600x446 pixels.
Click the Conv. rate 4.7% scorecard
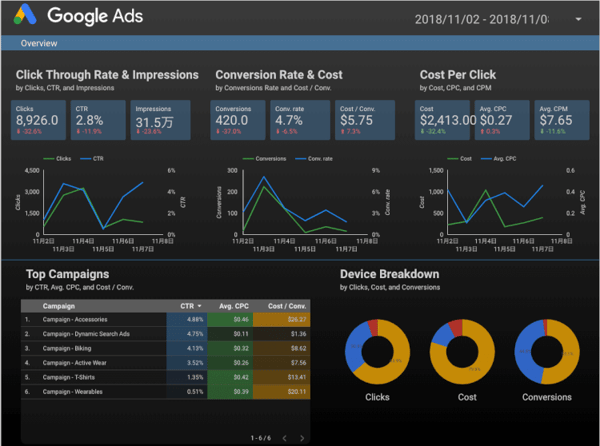tap(300, 120)
